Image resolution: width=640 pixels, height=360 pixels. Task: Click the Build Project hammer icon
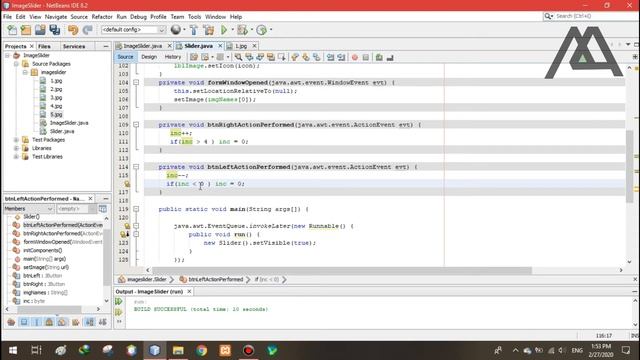click(194, 30)
